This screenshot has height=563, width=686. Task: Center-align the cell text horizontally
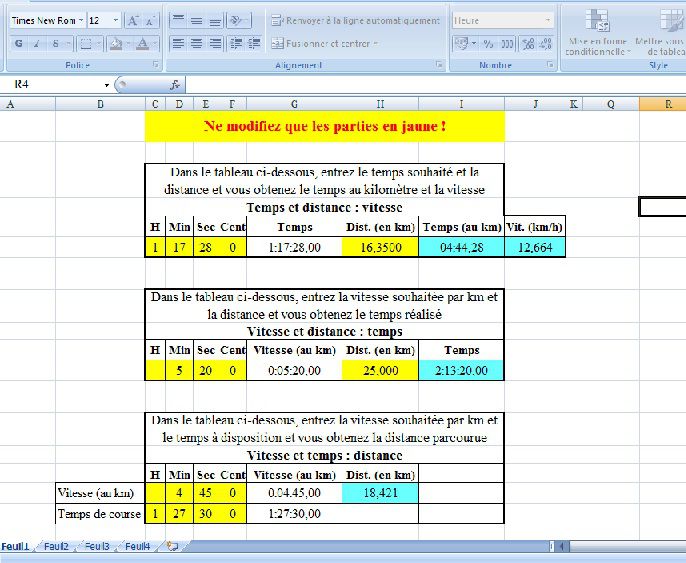coord(196,44)
